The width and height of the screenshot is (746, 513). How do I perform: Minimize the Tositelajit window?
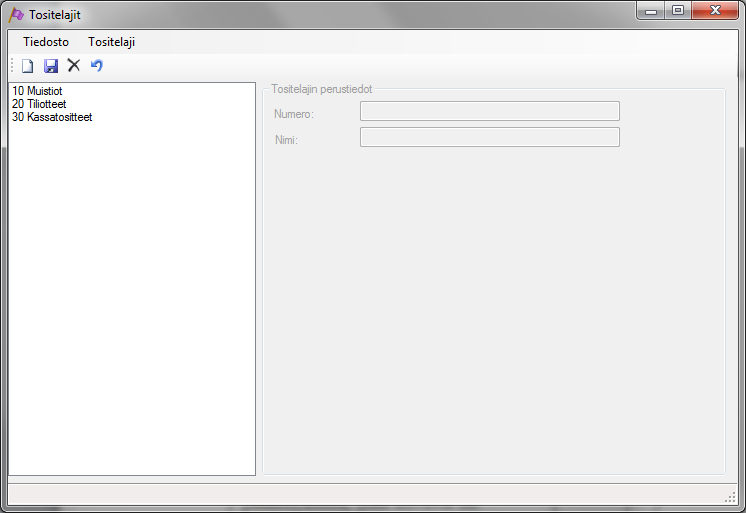pos(651,11)
